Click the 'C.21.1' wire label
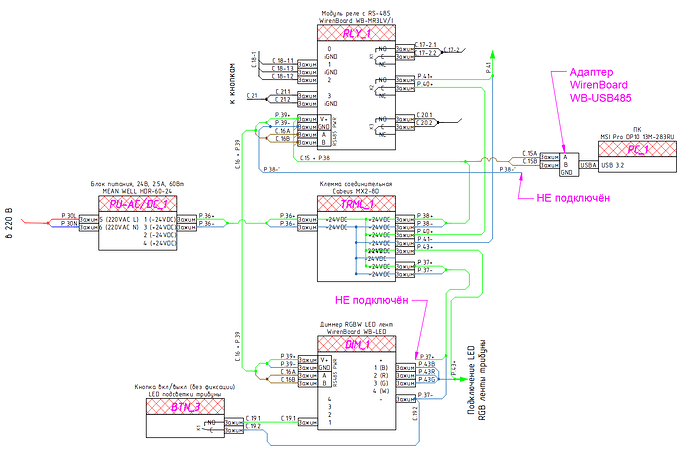 (x=283, y=92)
